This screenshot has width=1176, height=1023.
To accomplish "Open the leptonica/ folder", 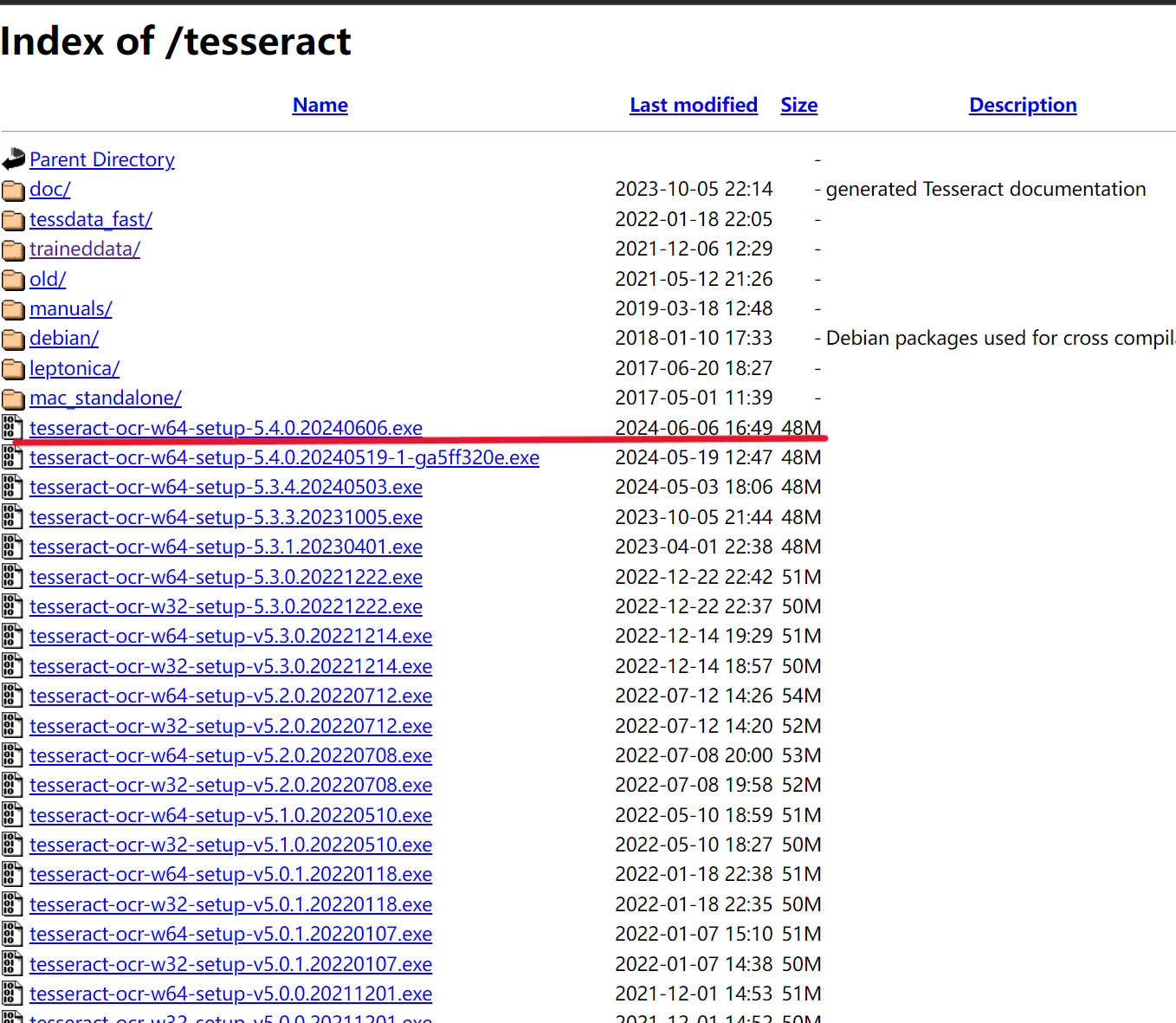I will point(74,368).
